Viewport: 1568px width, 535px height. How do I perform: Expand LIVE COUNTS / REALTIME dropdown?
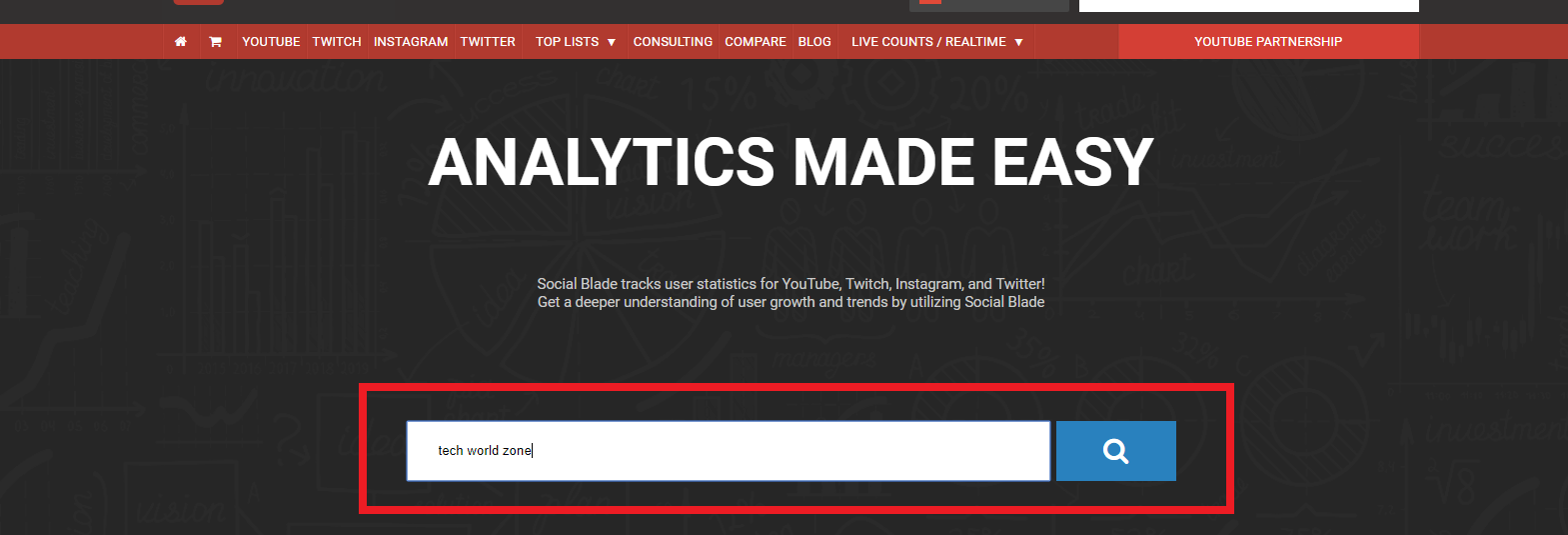coord(937,42)
